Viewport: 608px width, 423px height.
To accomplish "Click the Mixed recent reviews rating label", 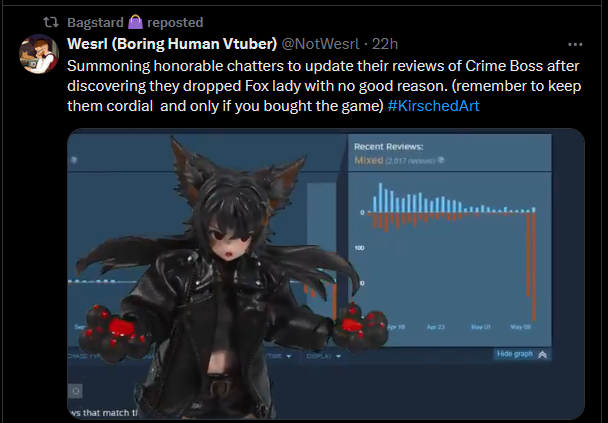I will [368, 160].
